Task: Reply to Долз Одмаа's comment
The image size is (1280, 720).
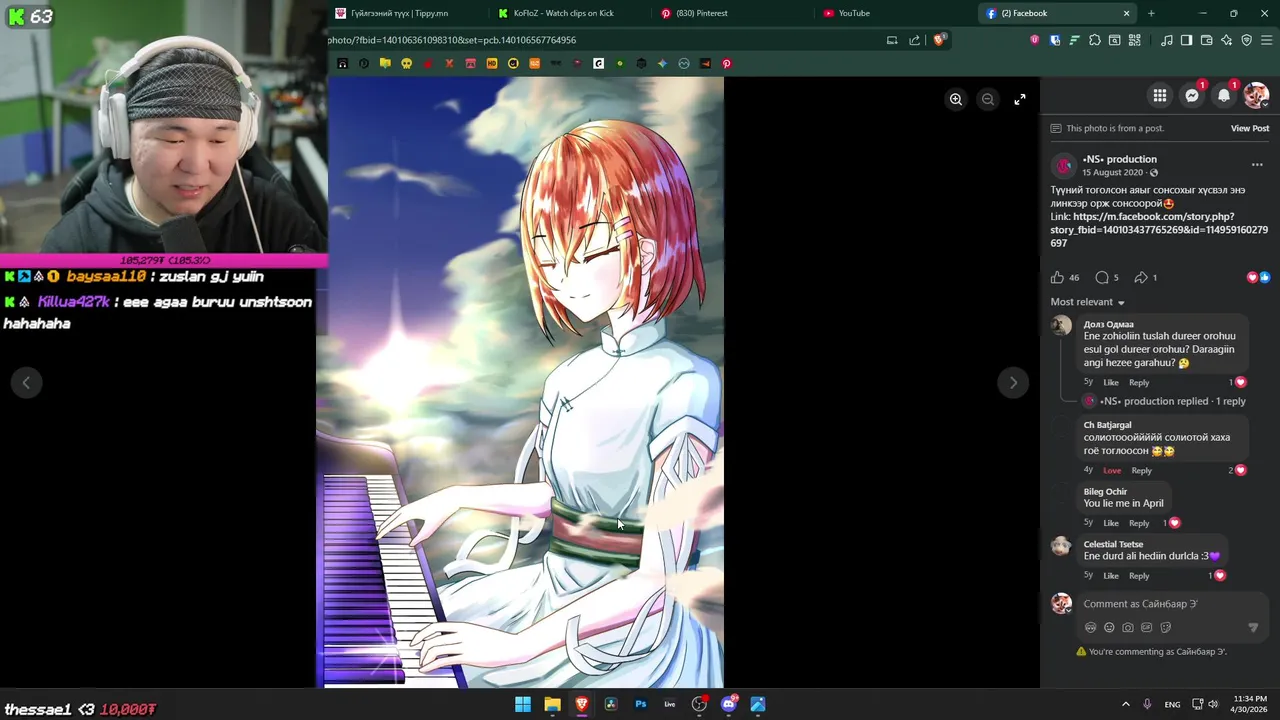Action: pos(1139,382)
